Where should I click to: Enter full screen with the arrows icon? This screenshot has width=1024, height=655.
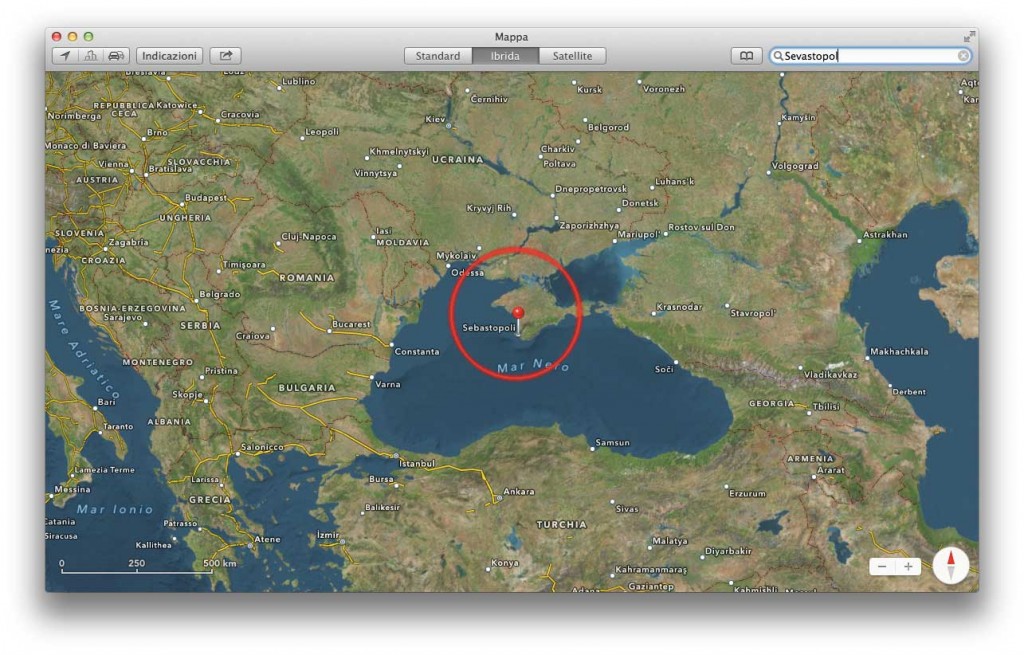pyautogui.click(x=969, y=37)
